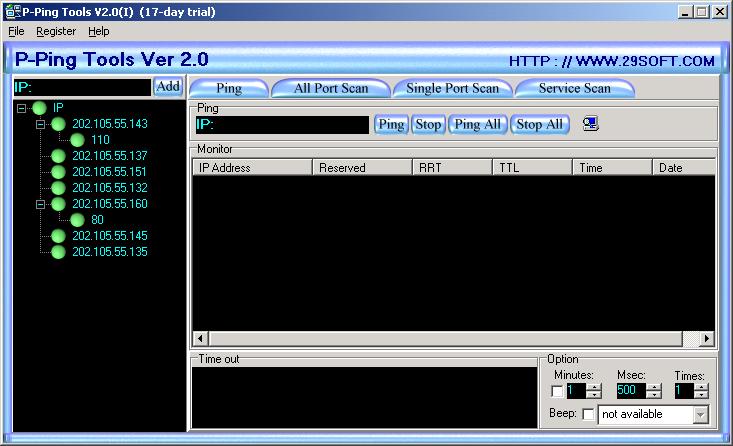Decrease the Msec spinner value
Screen dimensions: 733x446
[654, 395]
